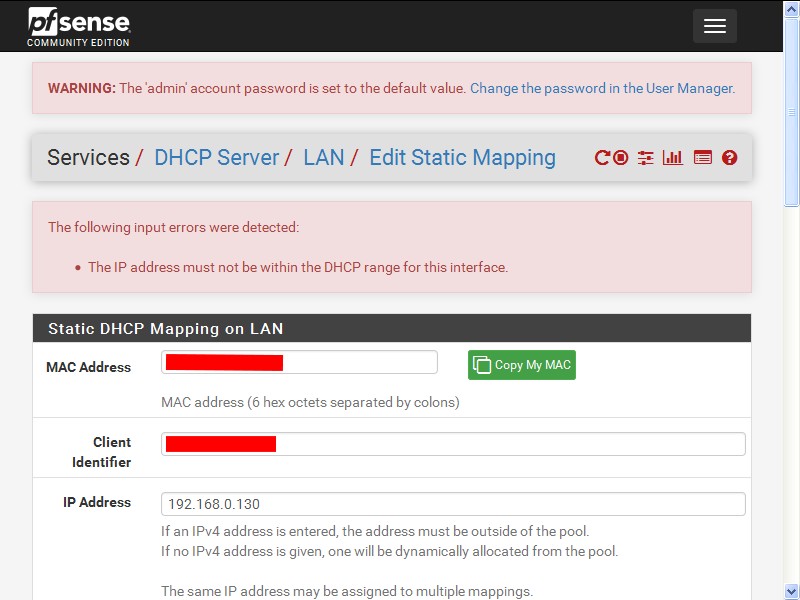Viewport: 800px width, 600px height.
Task: Click the Stop Service icon
Action: coord(620,158)
